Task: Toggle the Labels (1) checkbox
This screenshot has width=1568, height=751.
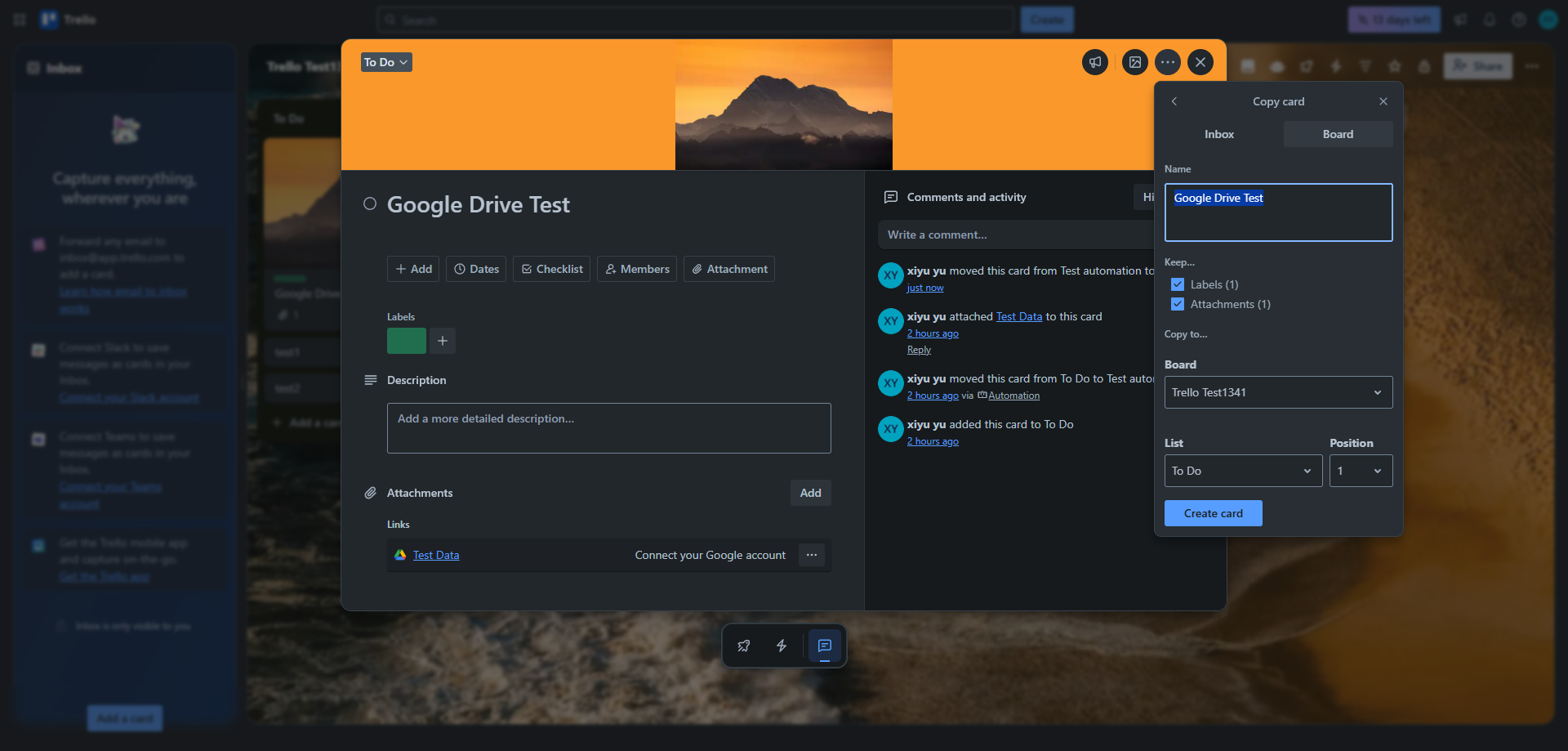Action: pyautogui.click(x=1178, y=284)
